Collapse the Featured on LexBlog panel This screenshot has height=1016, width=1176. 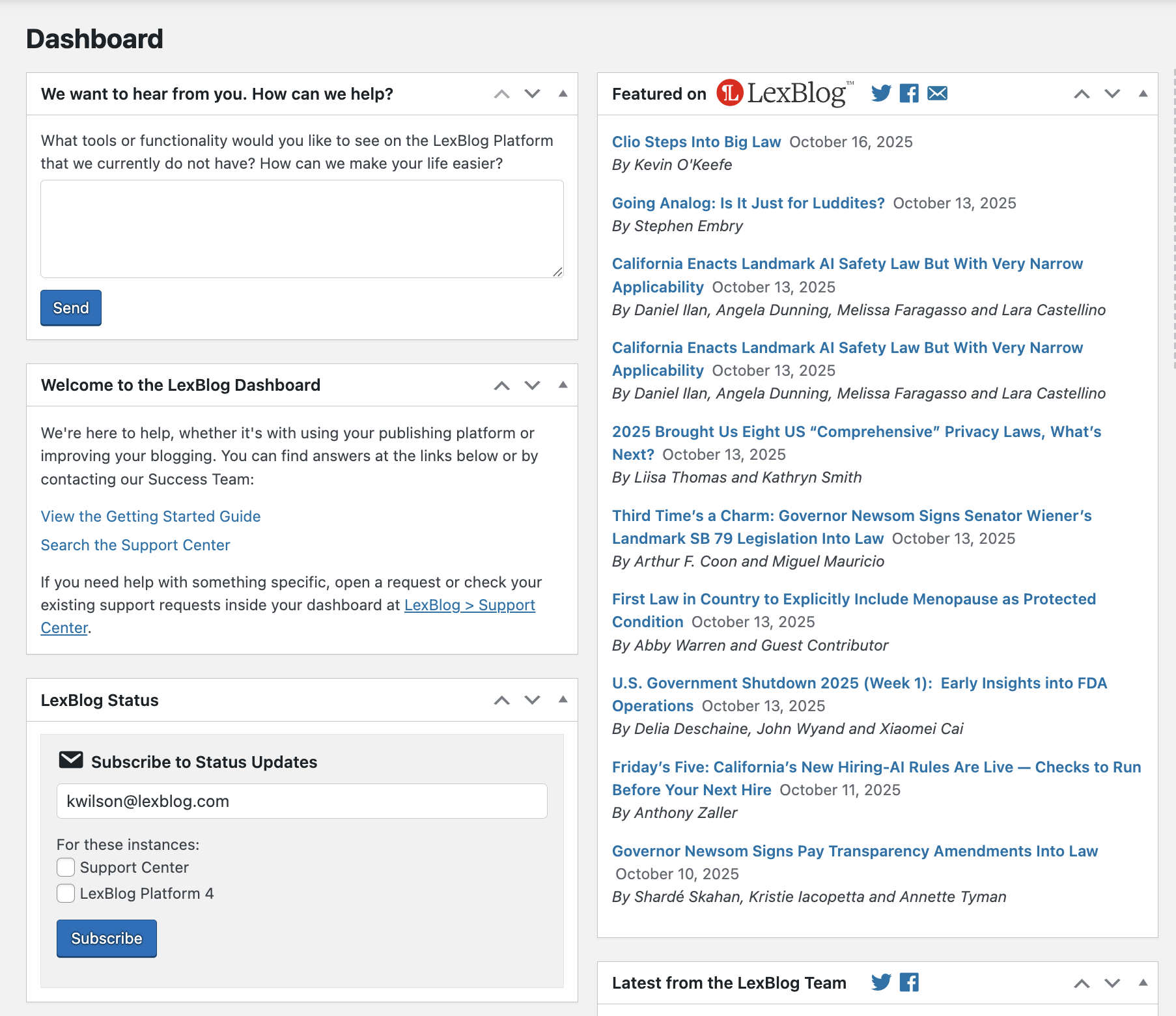(1143, 94)
